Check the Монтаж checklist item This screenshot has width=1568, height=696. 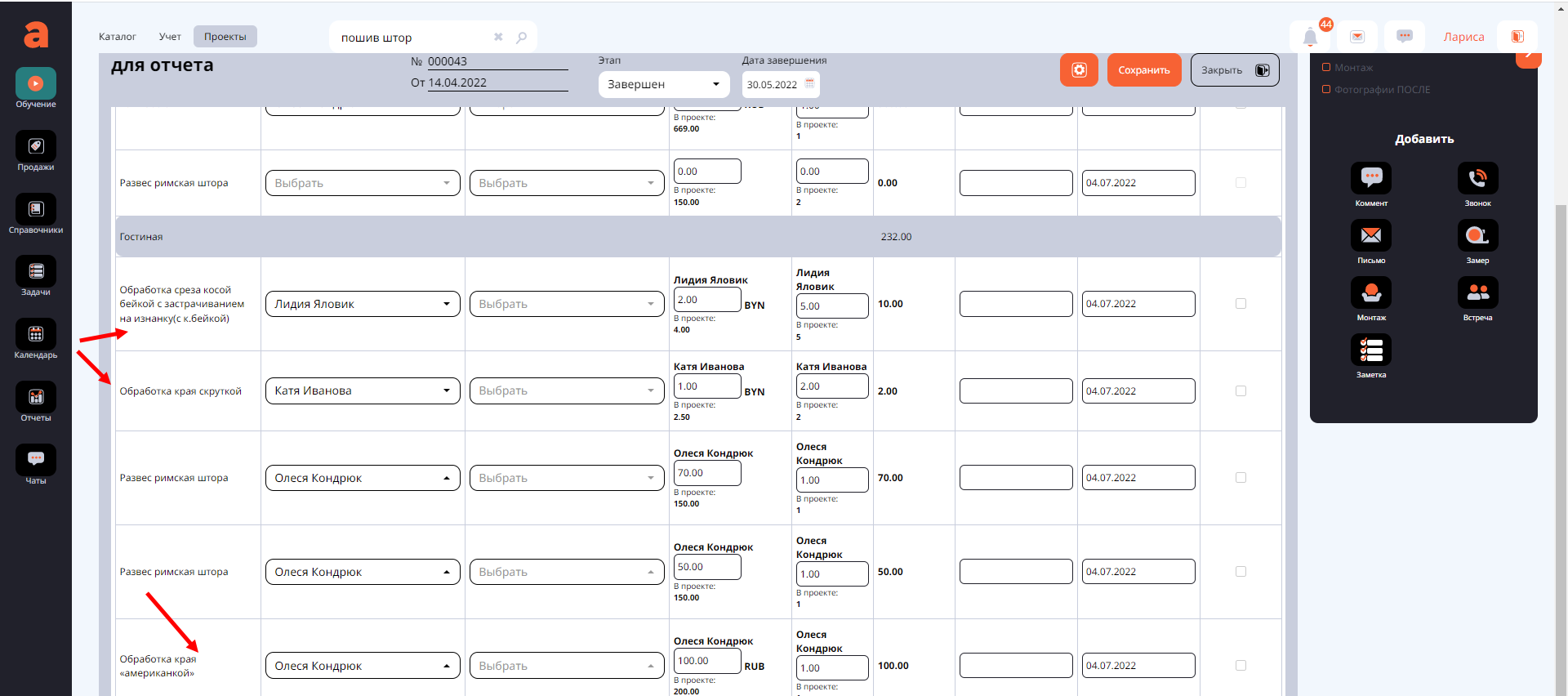click(1326, 68)
